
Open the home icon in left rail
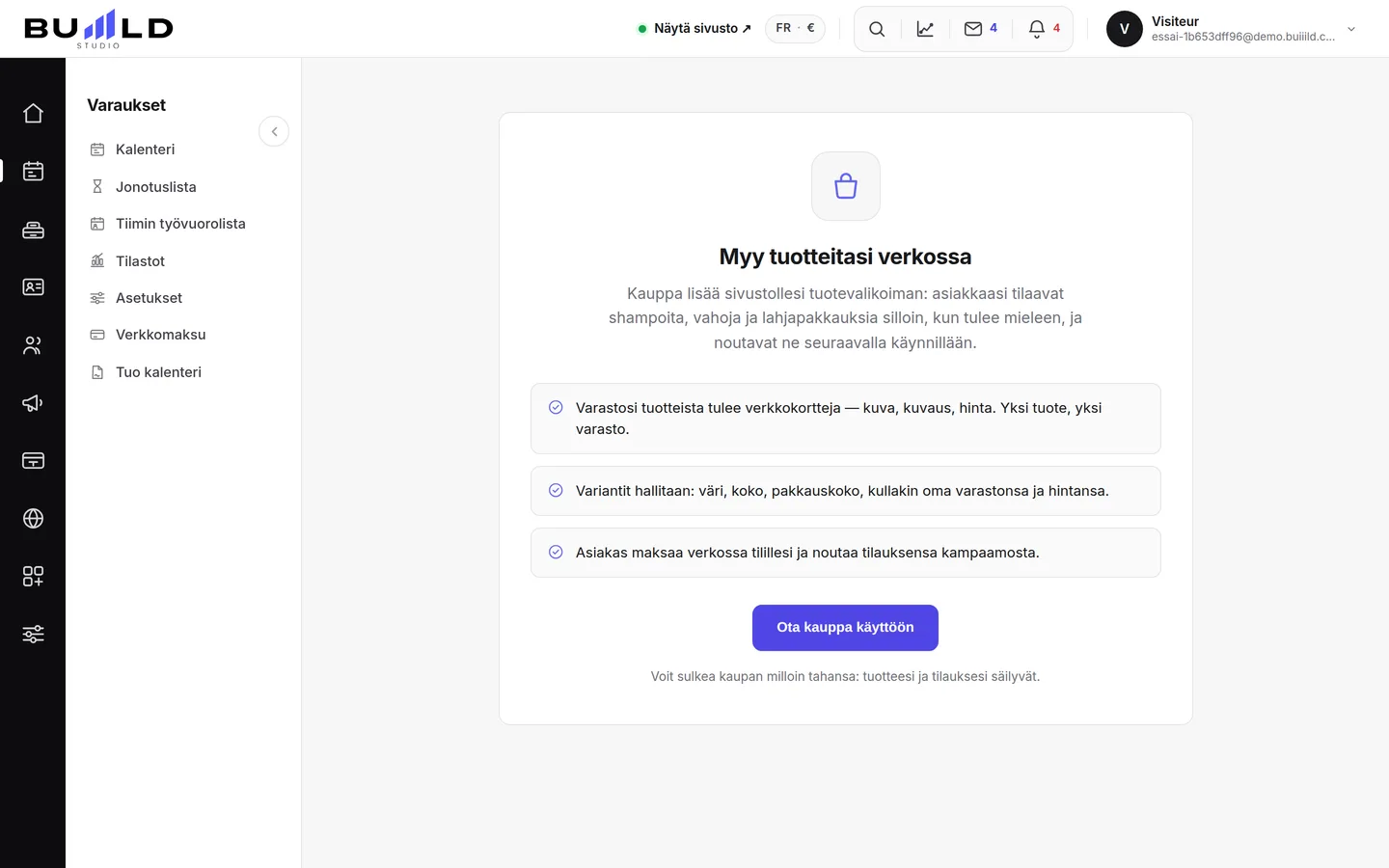(33, 114)
